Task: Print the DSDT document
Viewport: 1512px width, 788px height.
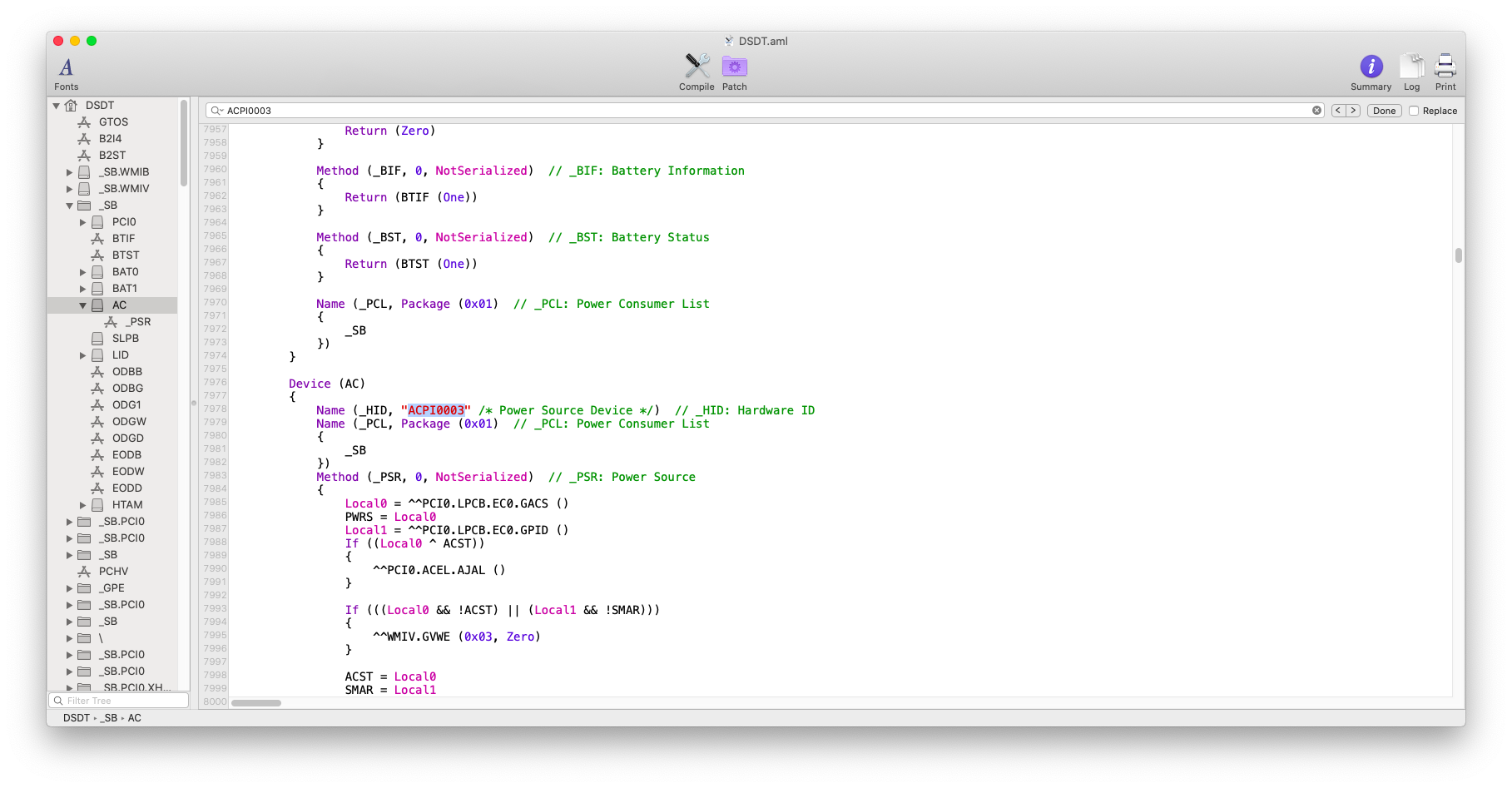Action: point(1445,68)
